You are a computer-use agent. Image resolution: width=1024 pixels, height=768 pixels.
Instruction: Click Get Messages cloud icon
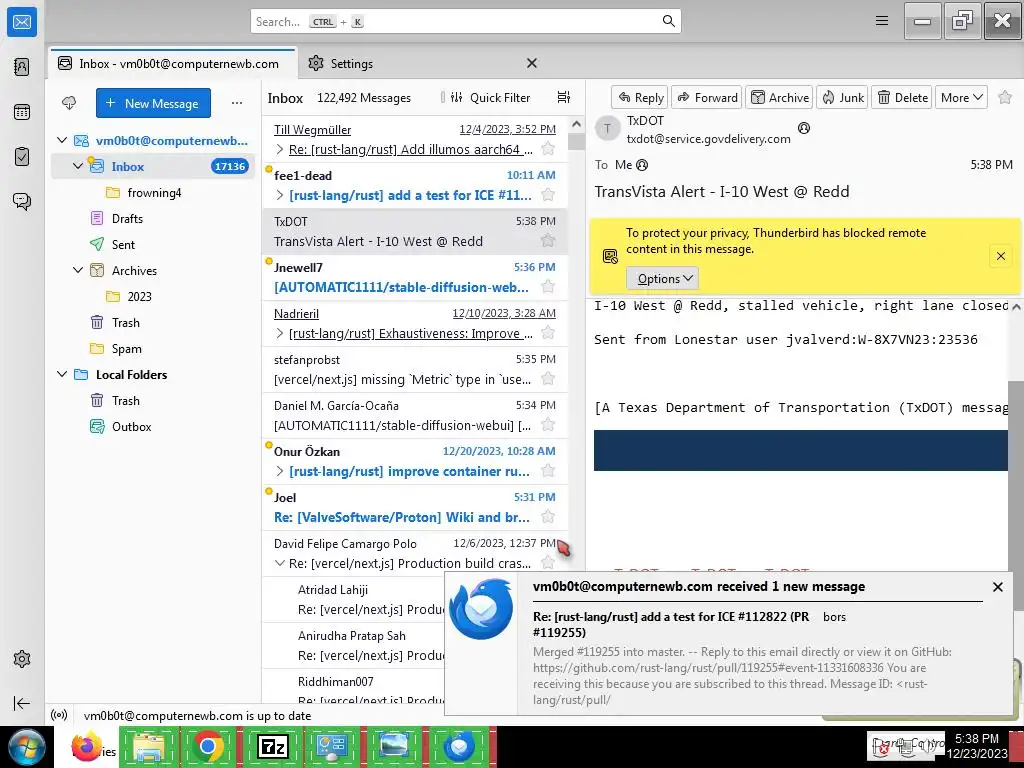tap(69, 103)
